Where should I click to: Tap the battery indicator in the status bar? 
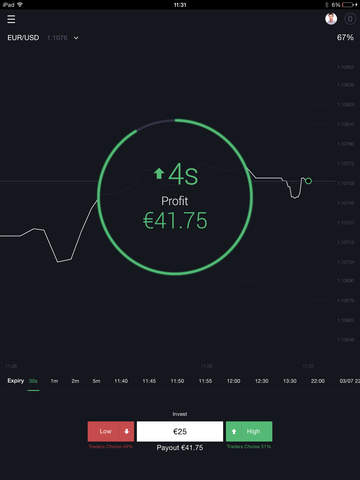[x=349, y=5]
